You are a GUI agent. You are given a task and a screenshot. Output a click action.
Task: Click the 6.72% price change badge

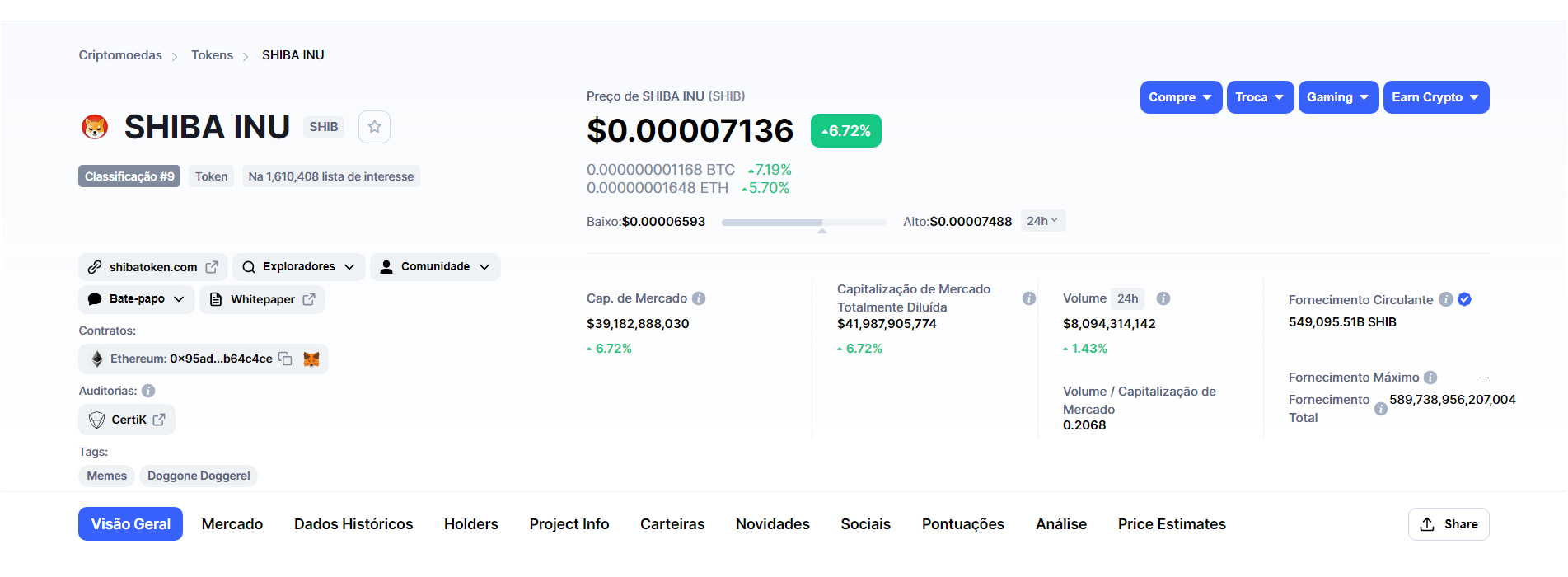click(x=846, y=131)
